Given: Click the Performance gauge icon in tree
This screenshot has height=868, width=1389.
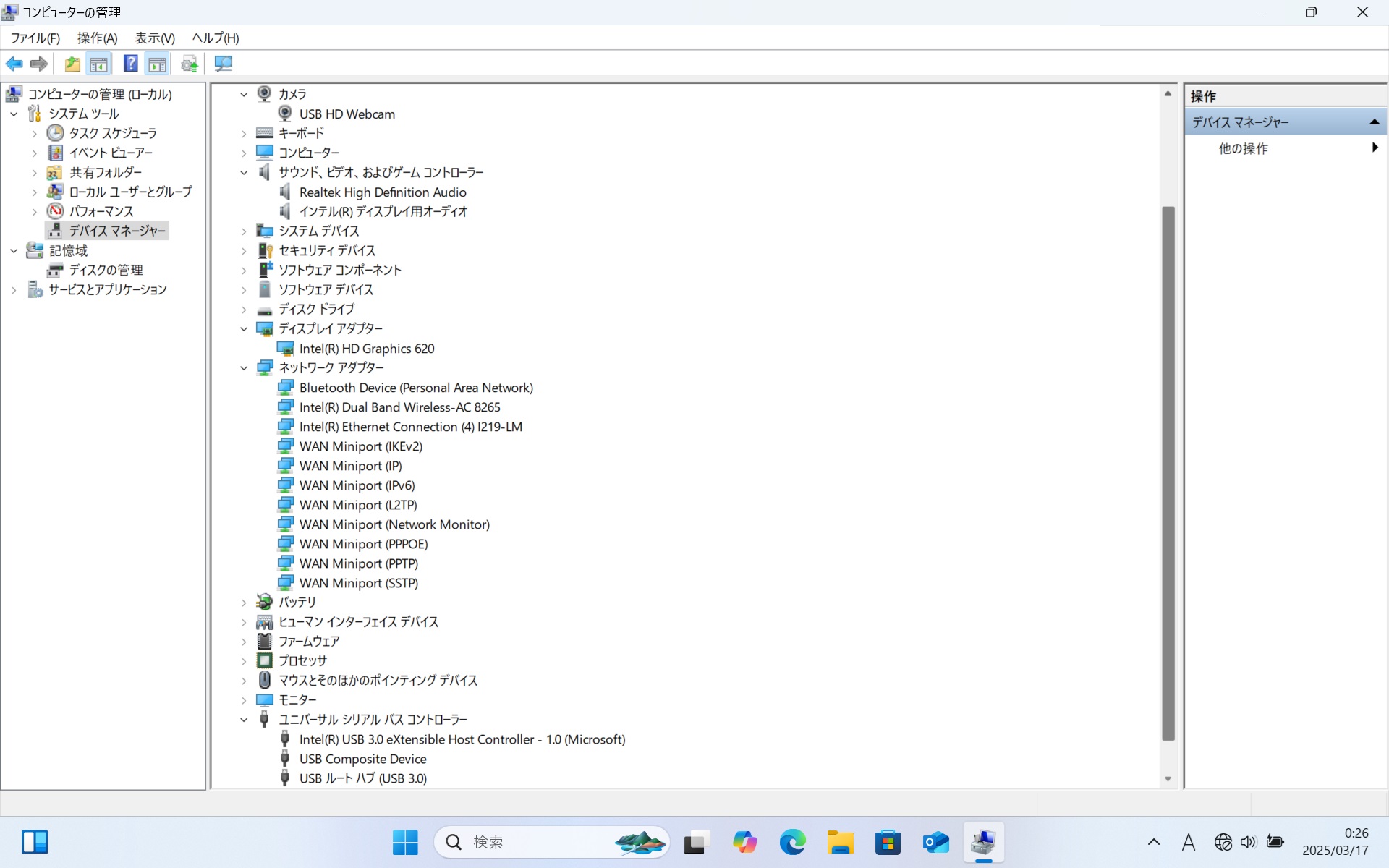Looking at the screenshot, I should point(55,211).
